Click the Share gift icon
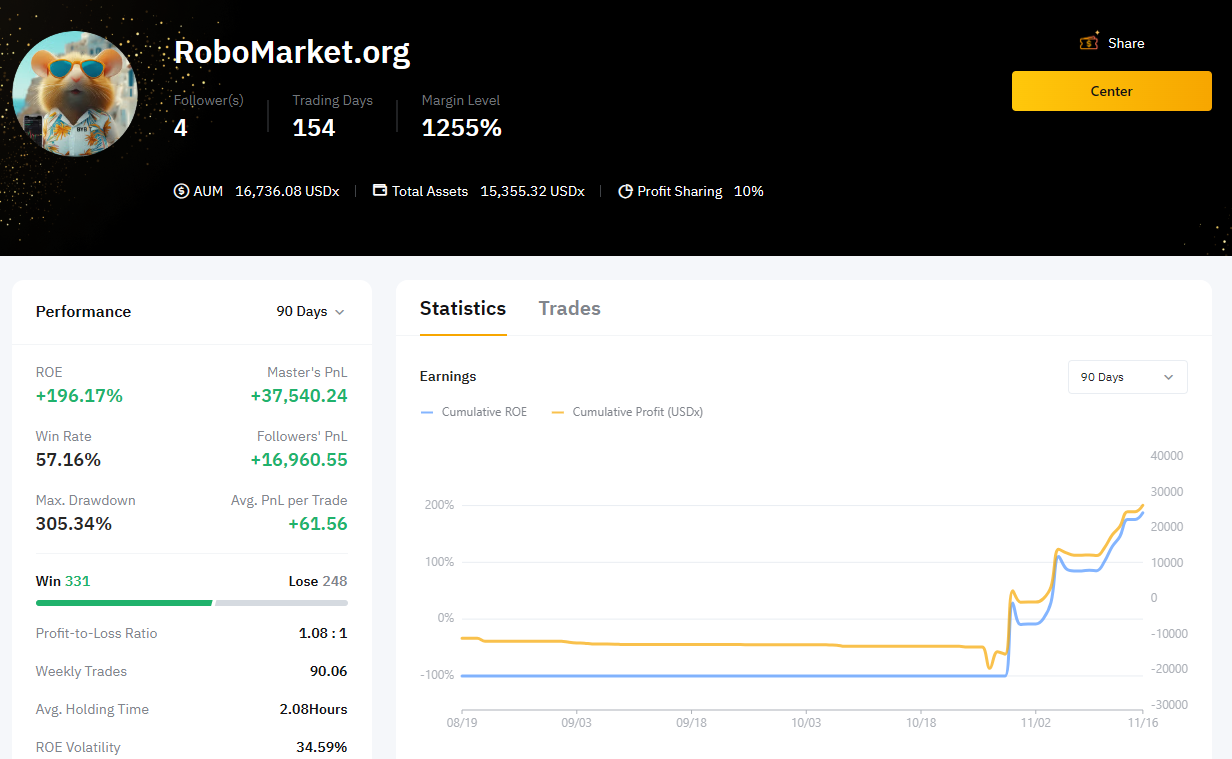The height and width of the screenshot is (759, 1232). click(1089, 42)
